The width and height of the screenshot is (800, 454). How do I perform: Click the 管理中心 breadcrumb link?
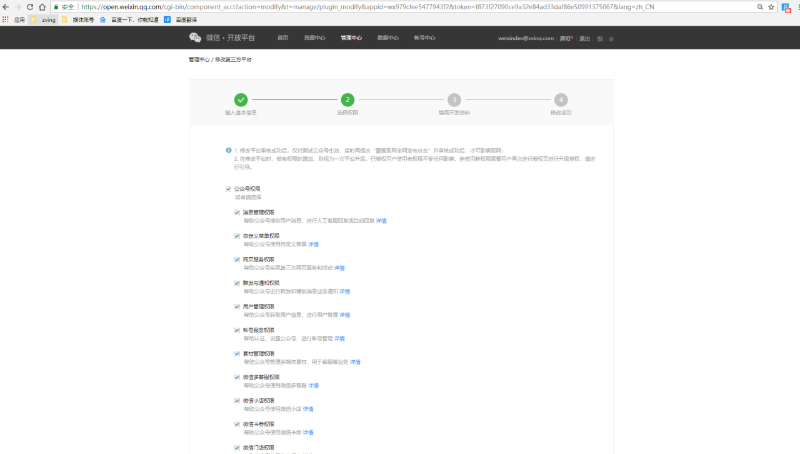tap(199, 60)
